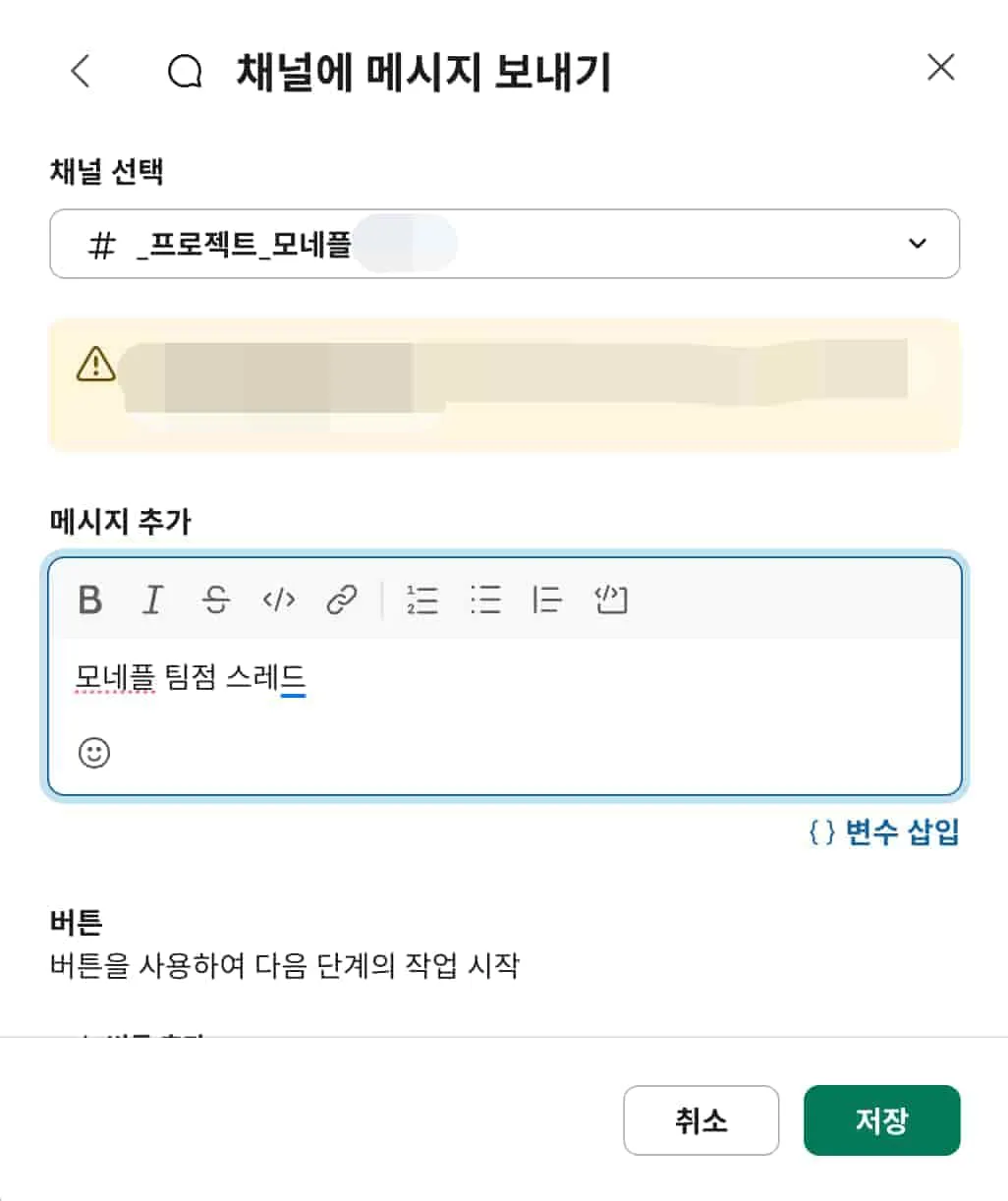Save the workflow with the 저장 button
Viewport: 1008px width, 1201px height.
[881, 1120]
